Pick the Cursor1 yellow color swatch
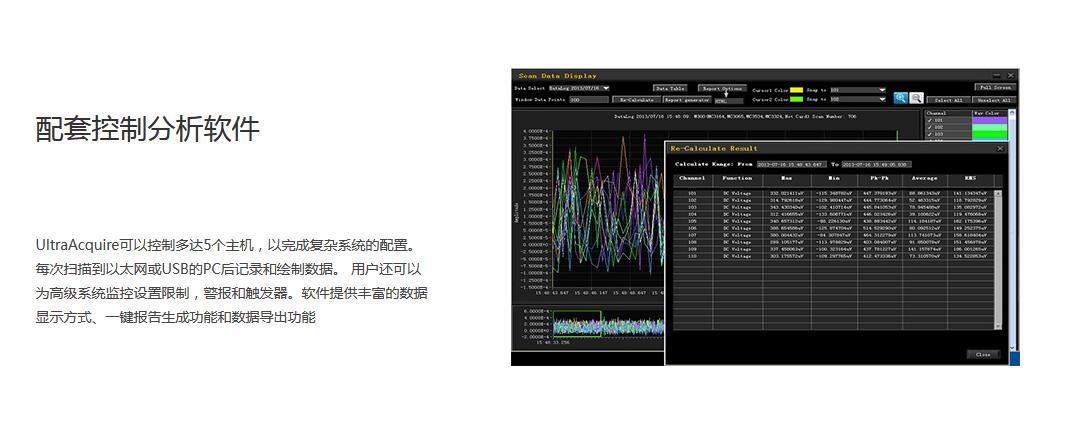The image size is (1074, 421). coord(796,90)
